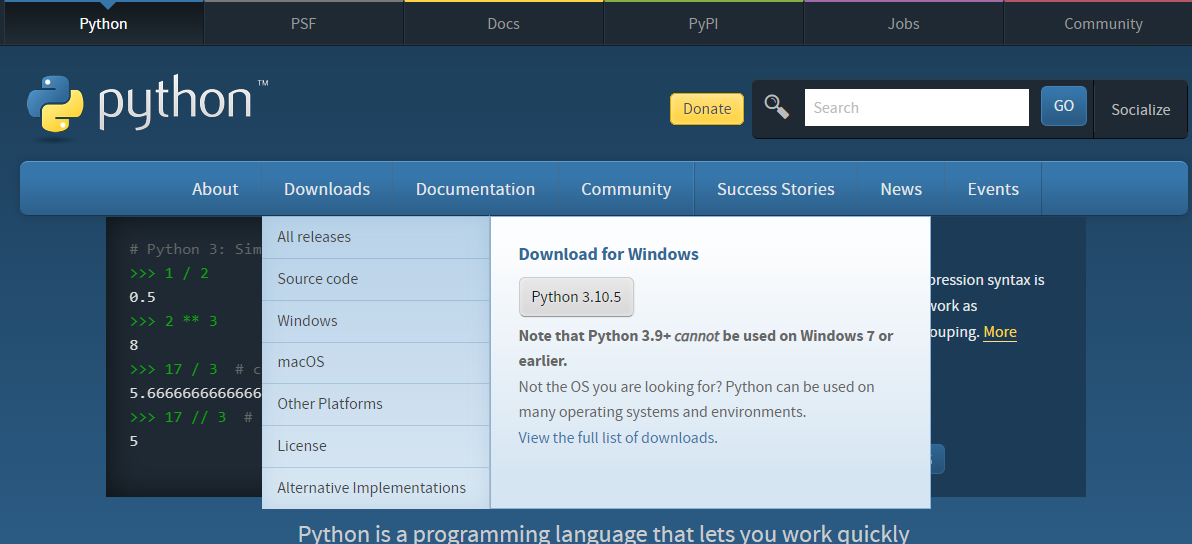Select All releases from Downloads submenu
The width and height of the screenshot is (1192, 544).
[x=376, y=237]
